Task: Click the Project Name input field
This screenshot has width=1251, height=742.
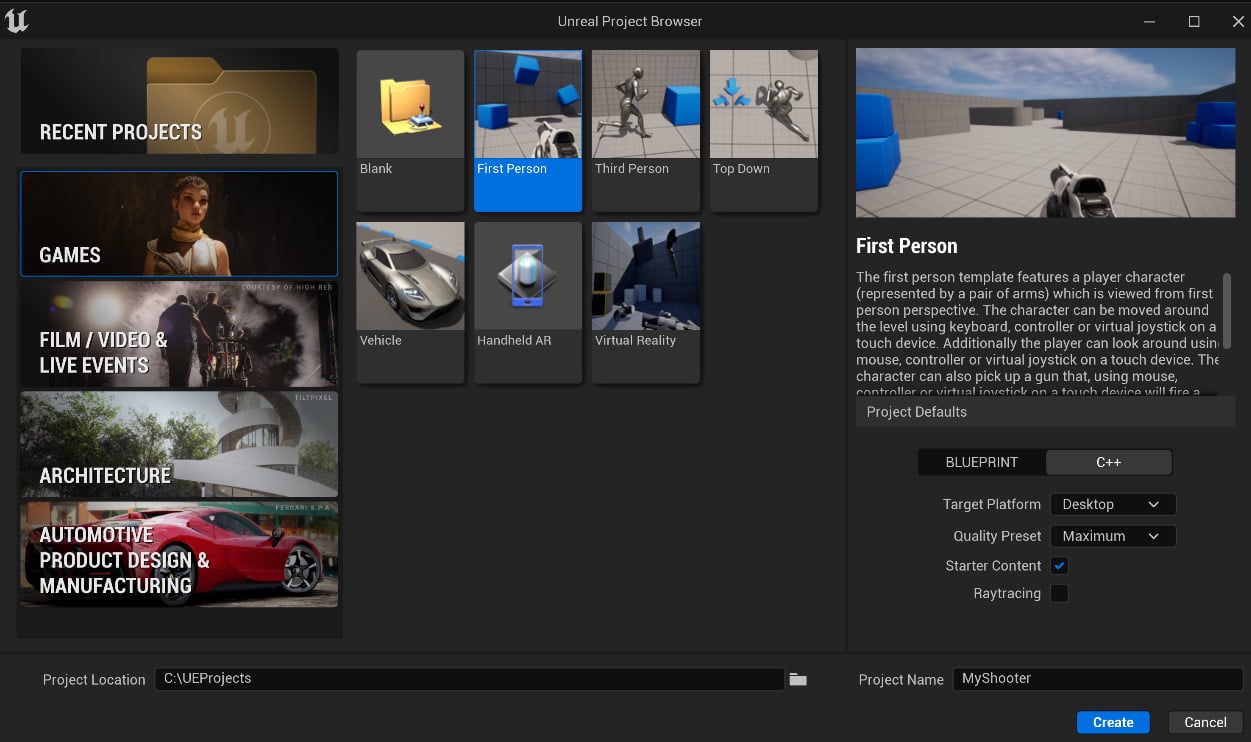Action: (x=1097, y=679)
